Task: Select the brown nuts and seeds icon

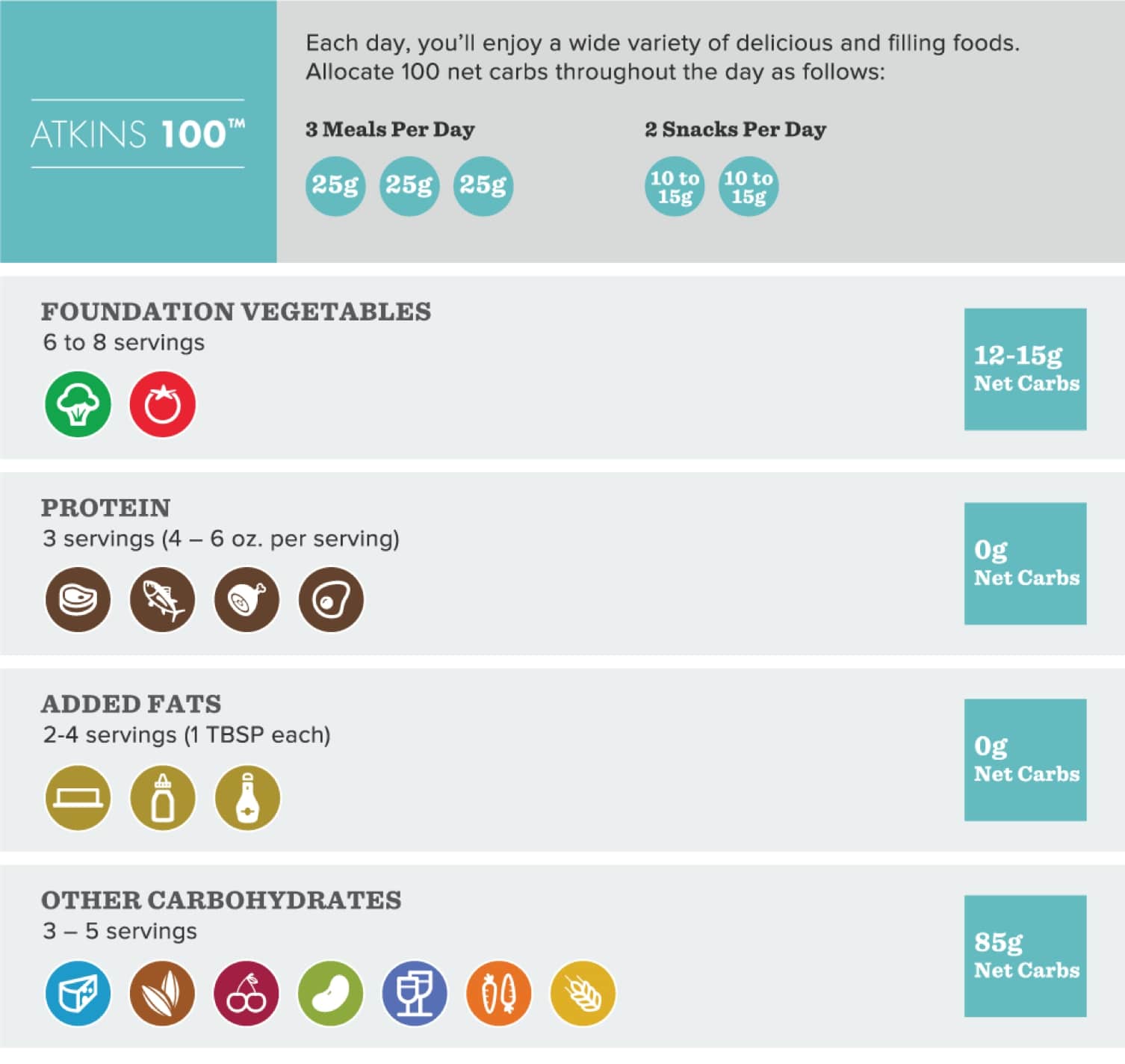Action: [x=163, y=994]
